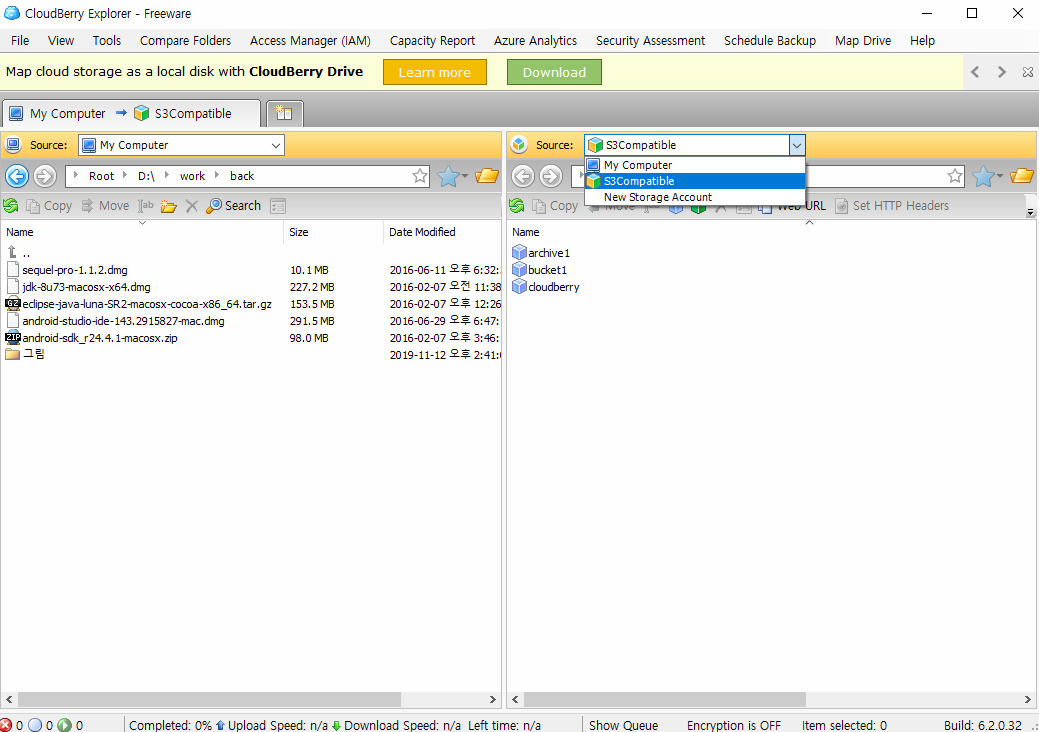Open the left Source My Computer dropdown

tap(182, 145)
